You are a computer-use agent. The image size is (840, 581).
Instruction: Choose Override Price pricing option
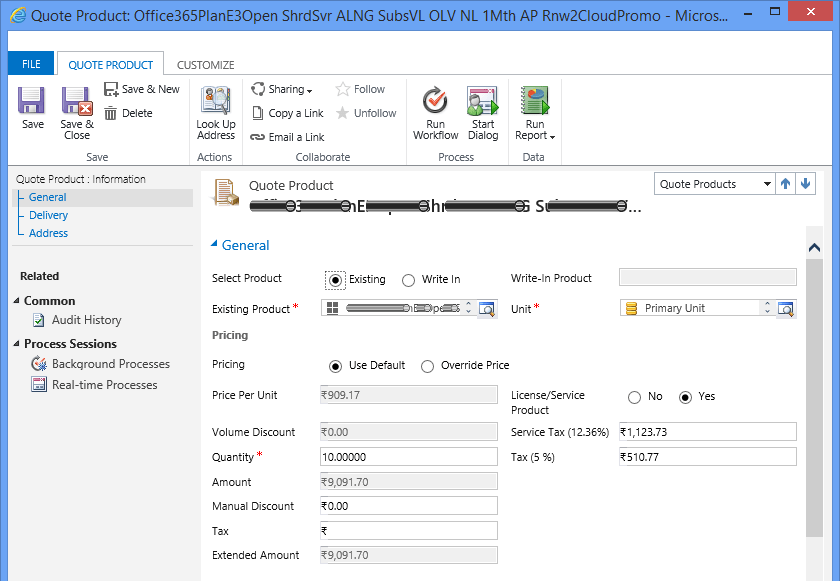tap(427, 366)
